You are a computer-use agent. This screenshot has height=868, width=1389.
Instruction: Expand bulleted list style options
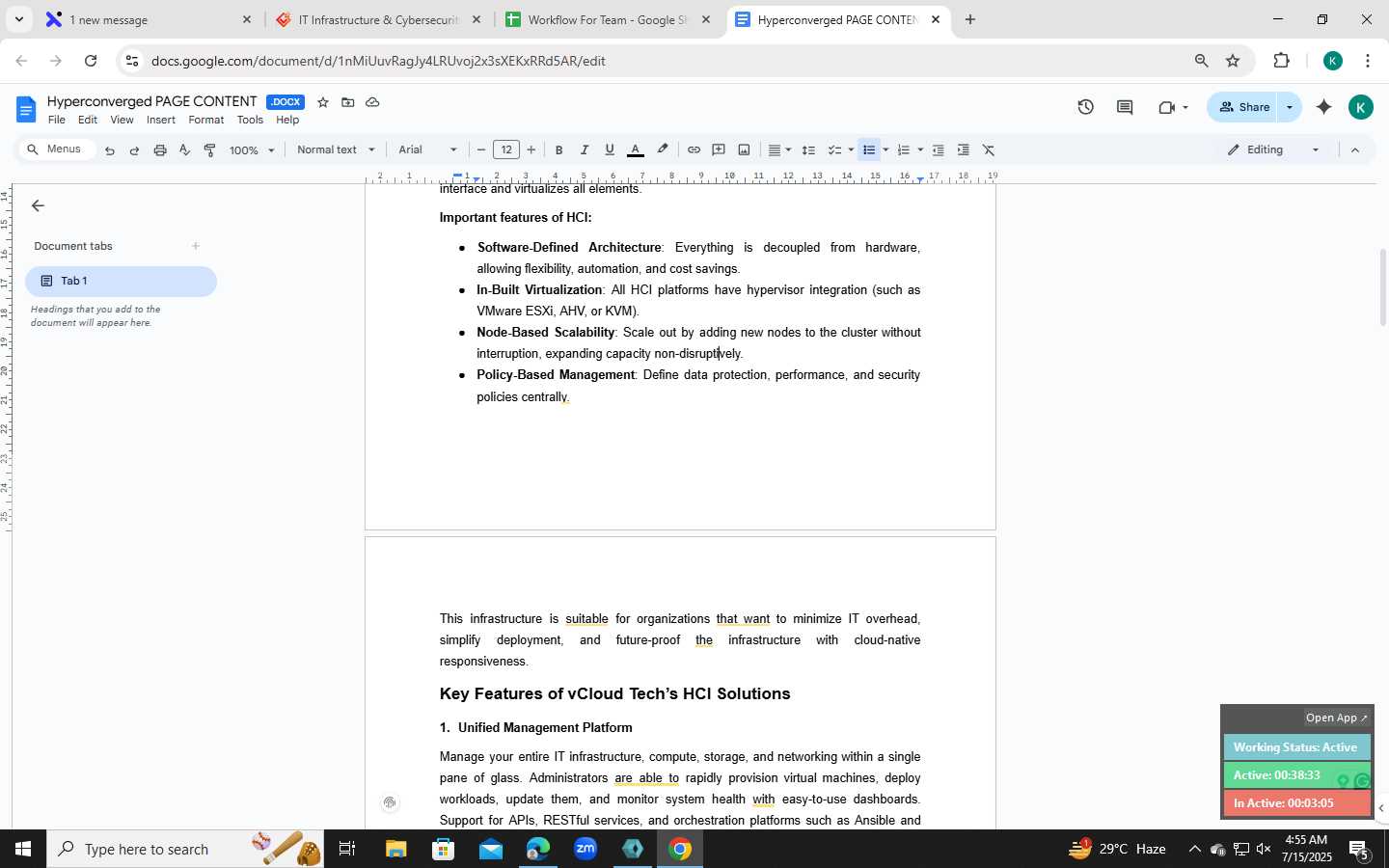(885, 150)
